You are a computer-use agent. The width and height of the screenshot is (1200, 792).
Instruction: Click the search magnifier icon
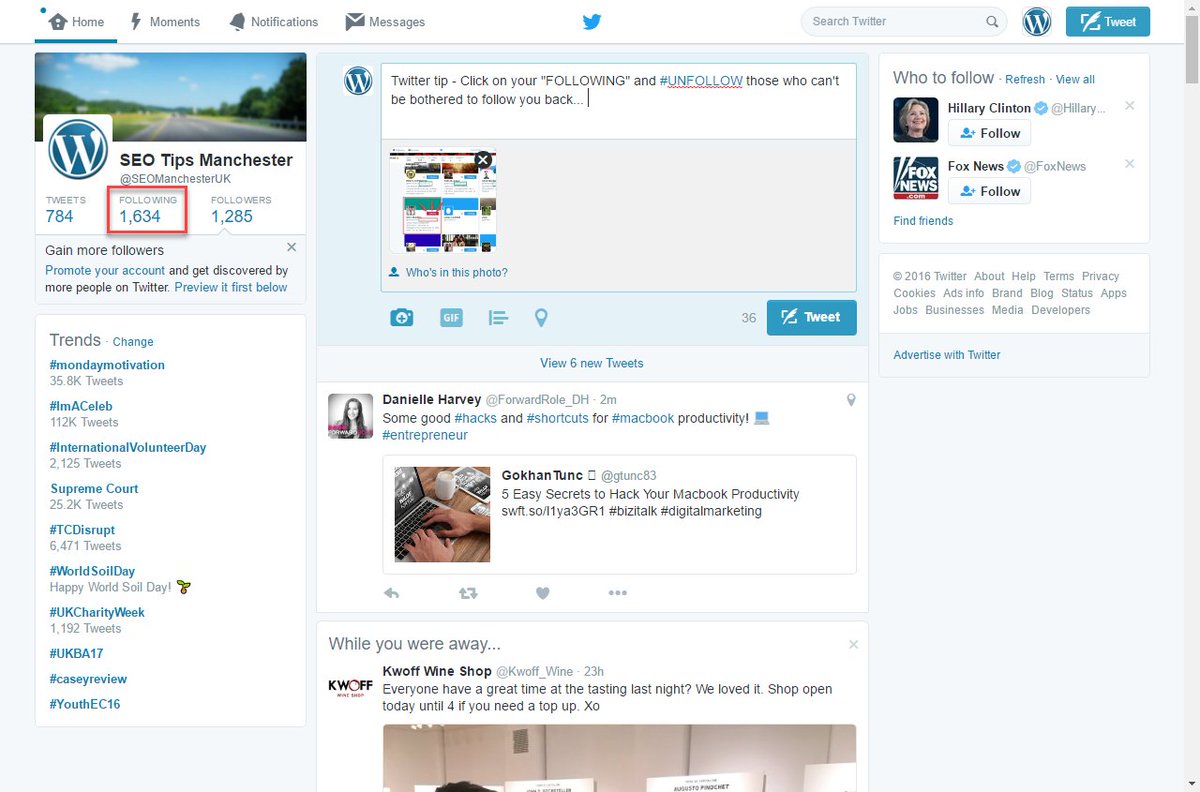click(992, 21)
